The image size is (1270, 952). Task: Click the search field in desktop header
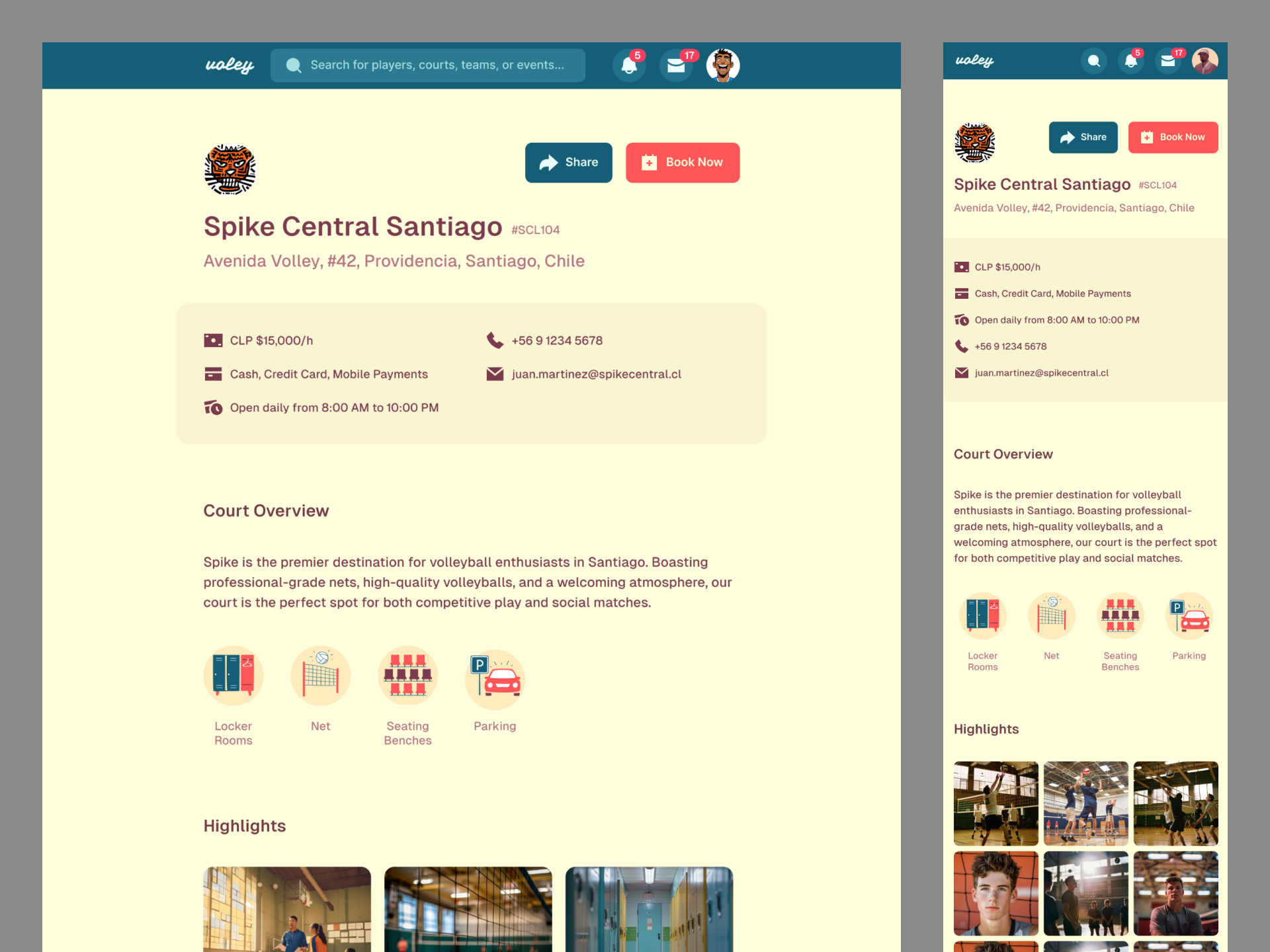click(x=428, y=65)
